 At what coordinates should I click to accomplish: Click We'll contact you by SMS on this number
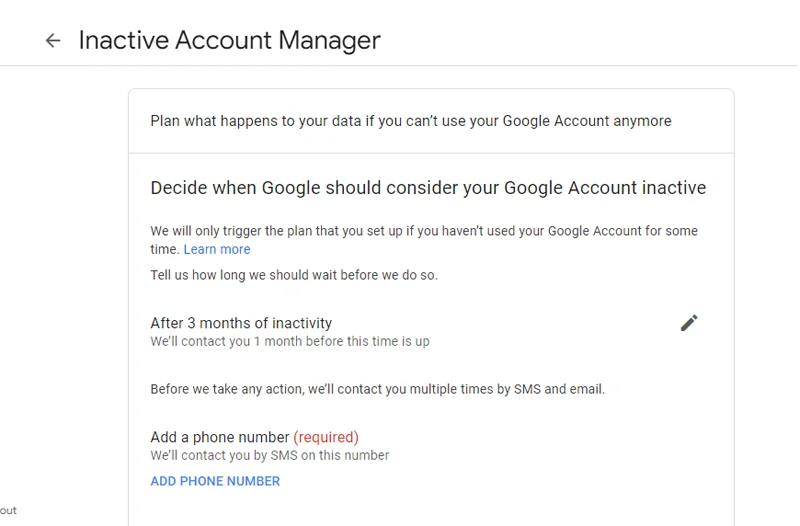pos(269,455)
